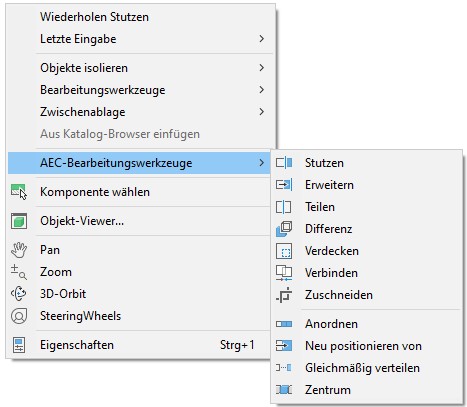
Task: Click the Objekt-Viewer green cube icon
Action: click(x=19, y=221)
